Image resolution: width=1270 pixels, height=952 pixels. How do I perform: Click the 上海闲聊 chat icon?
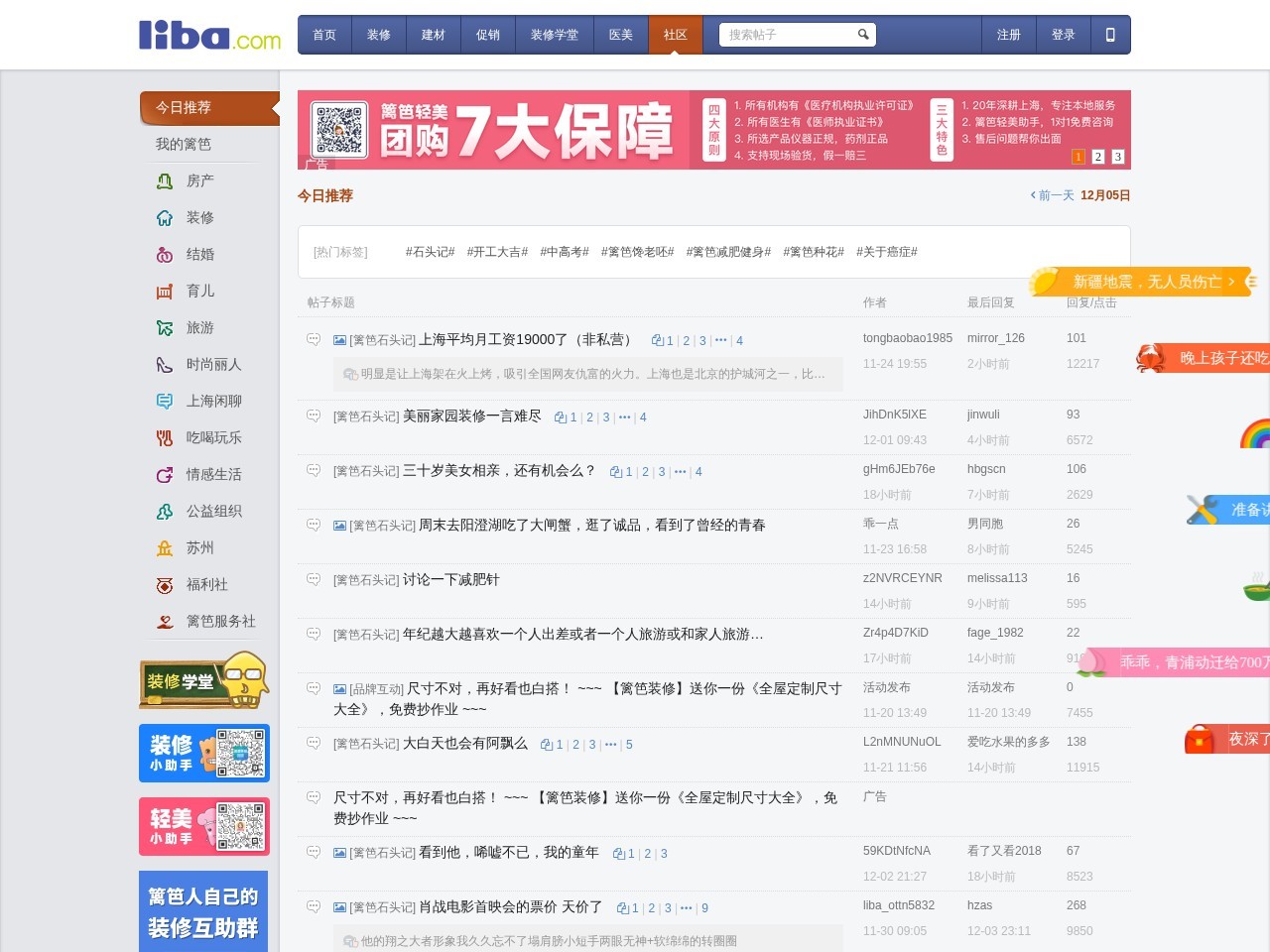coord(165,401)
